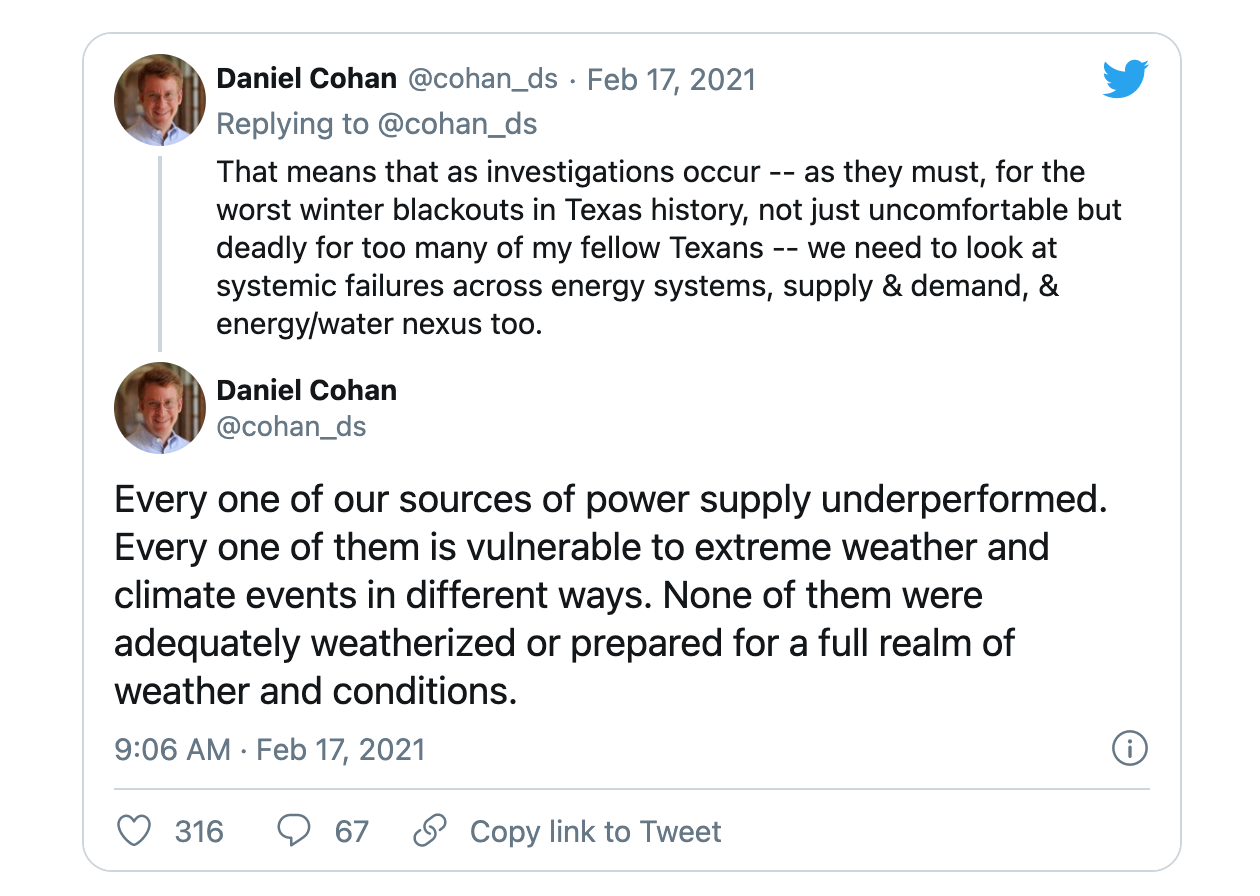Open the tweet info circle icon
The height and width of the screenshot is (896, 1260).
pyautogui.click(x=1130, y=749)
